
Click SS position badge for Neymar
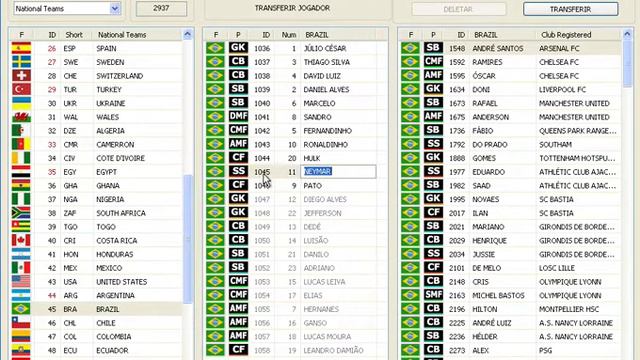238,171
